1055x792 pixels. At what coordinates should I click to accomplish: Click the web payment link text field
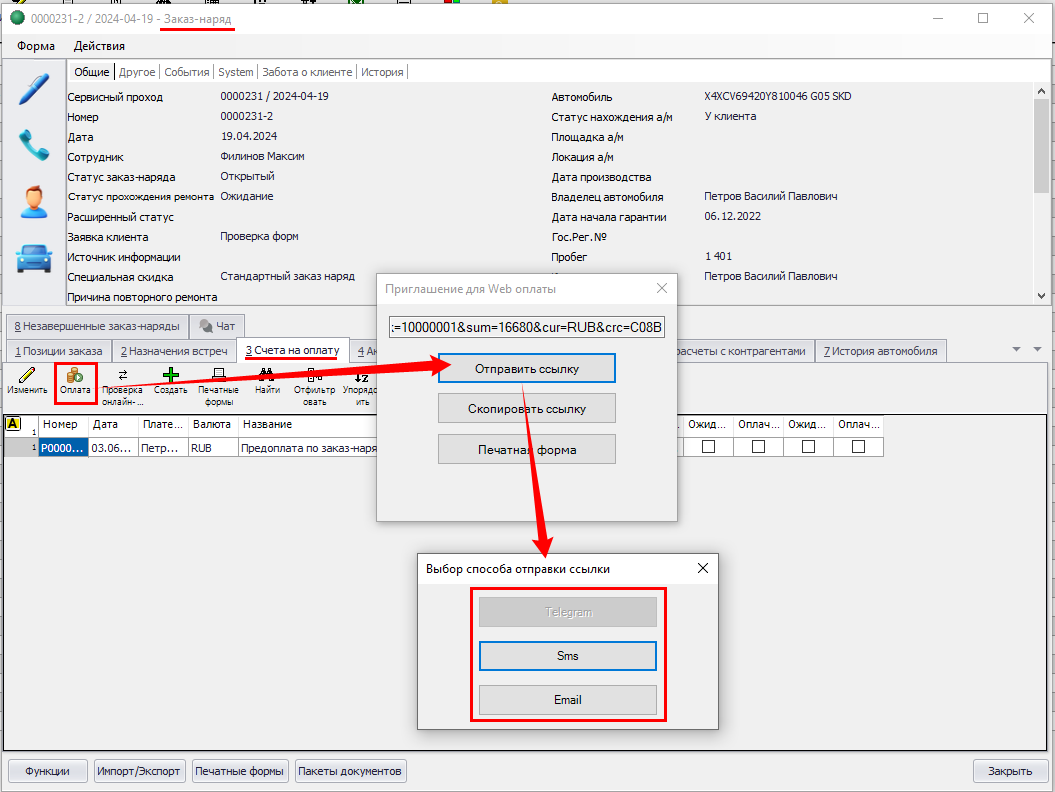pos(526,326)
